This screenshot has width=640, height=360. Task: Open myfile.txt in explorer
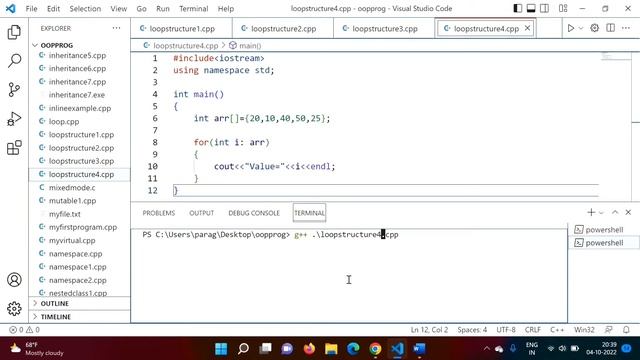pyautogui.click(x=65, y=214)
